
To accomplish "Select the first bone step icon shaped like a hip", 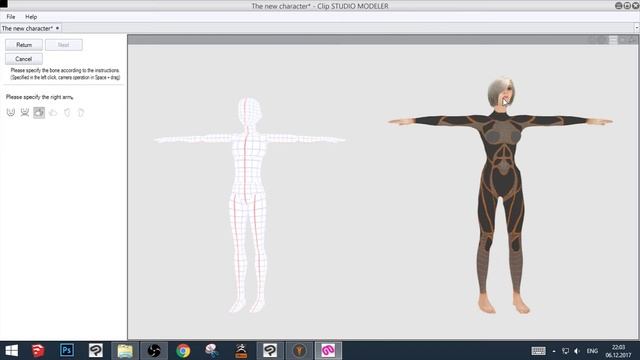I will coord(11,112).
